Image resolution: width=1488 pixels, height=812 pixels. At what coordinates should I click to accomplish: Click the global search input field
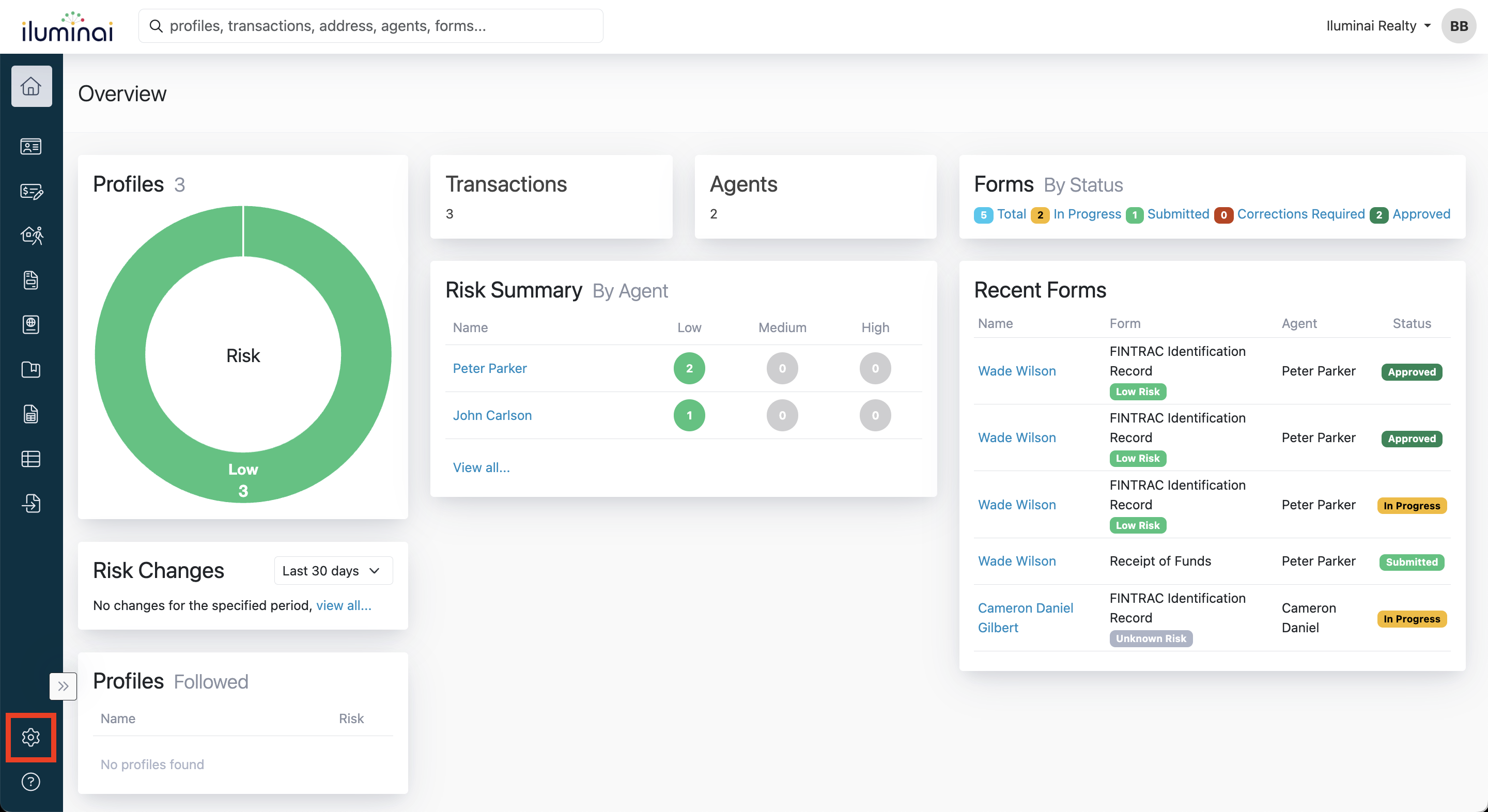(x=371, y=26)
